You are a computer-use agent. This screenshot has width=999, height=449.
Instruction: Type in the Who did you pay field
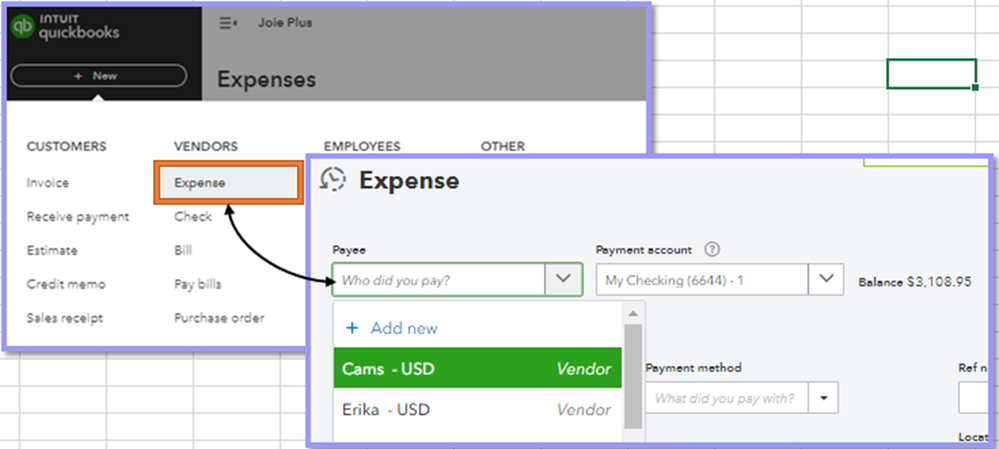coord(438,280)
